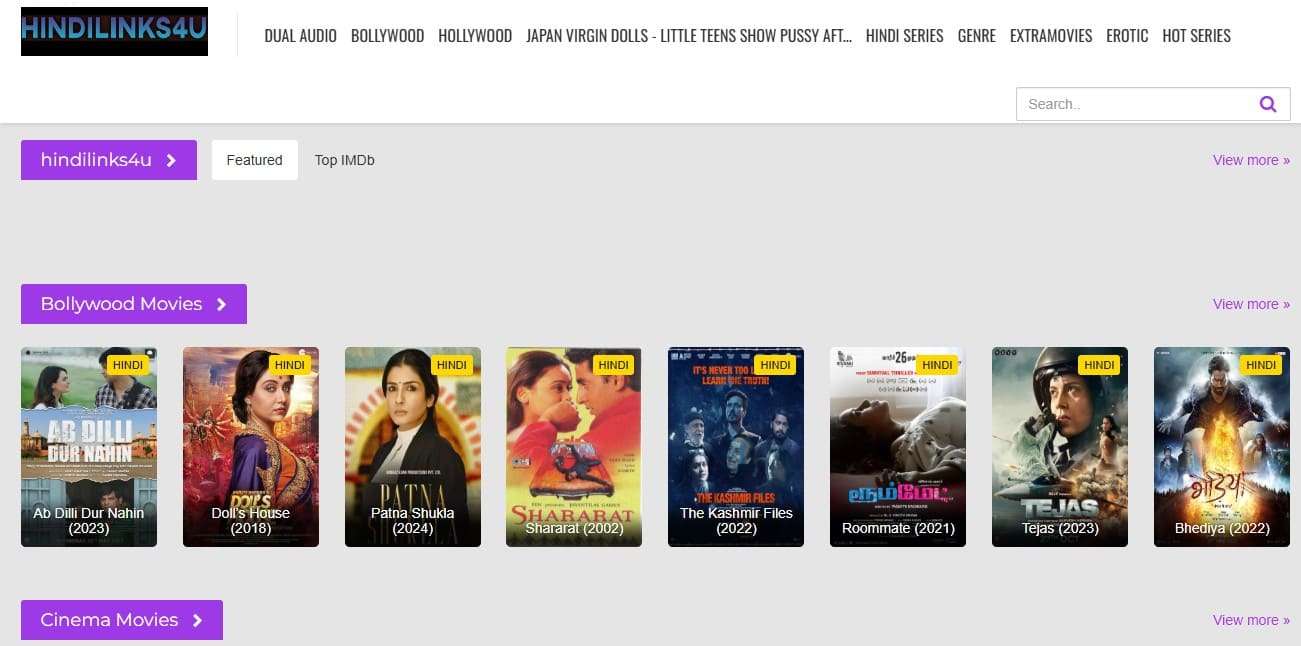This screenshot has height=646, width=1301.
Task: Switch to the Top IMDb tab
Action: click(x=345, y=160)
